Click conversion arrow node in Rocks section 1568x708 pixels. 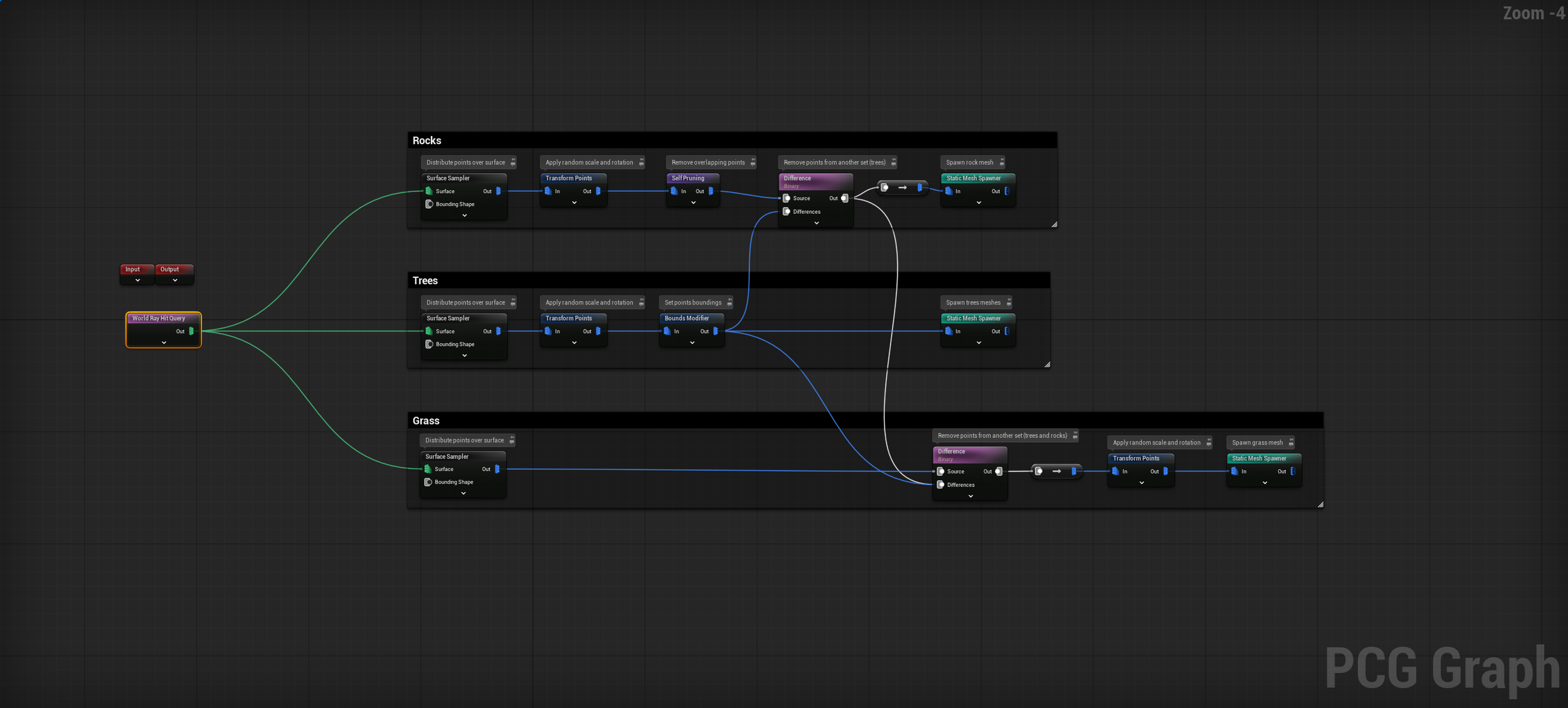(902, 188)
